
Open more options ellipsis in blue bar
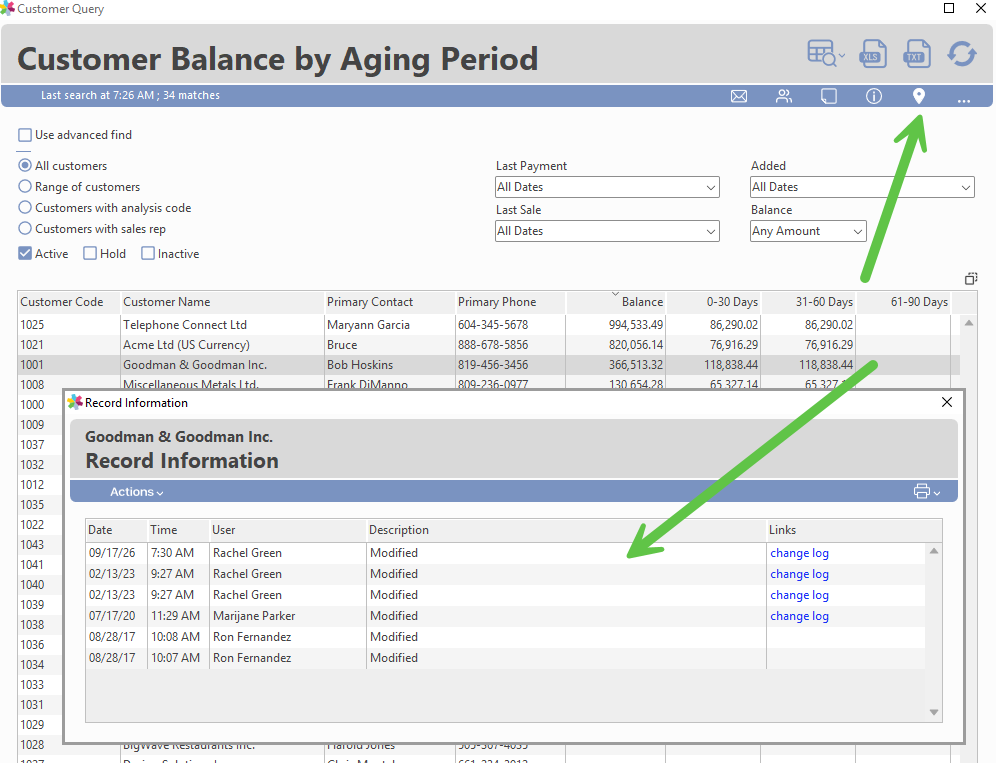pyautogui.click(x=964, y=100)
